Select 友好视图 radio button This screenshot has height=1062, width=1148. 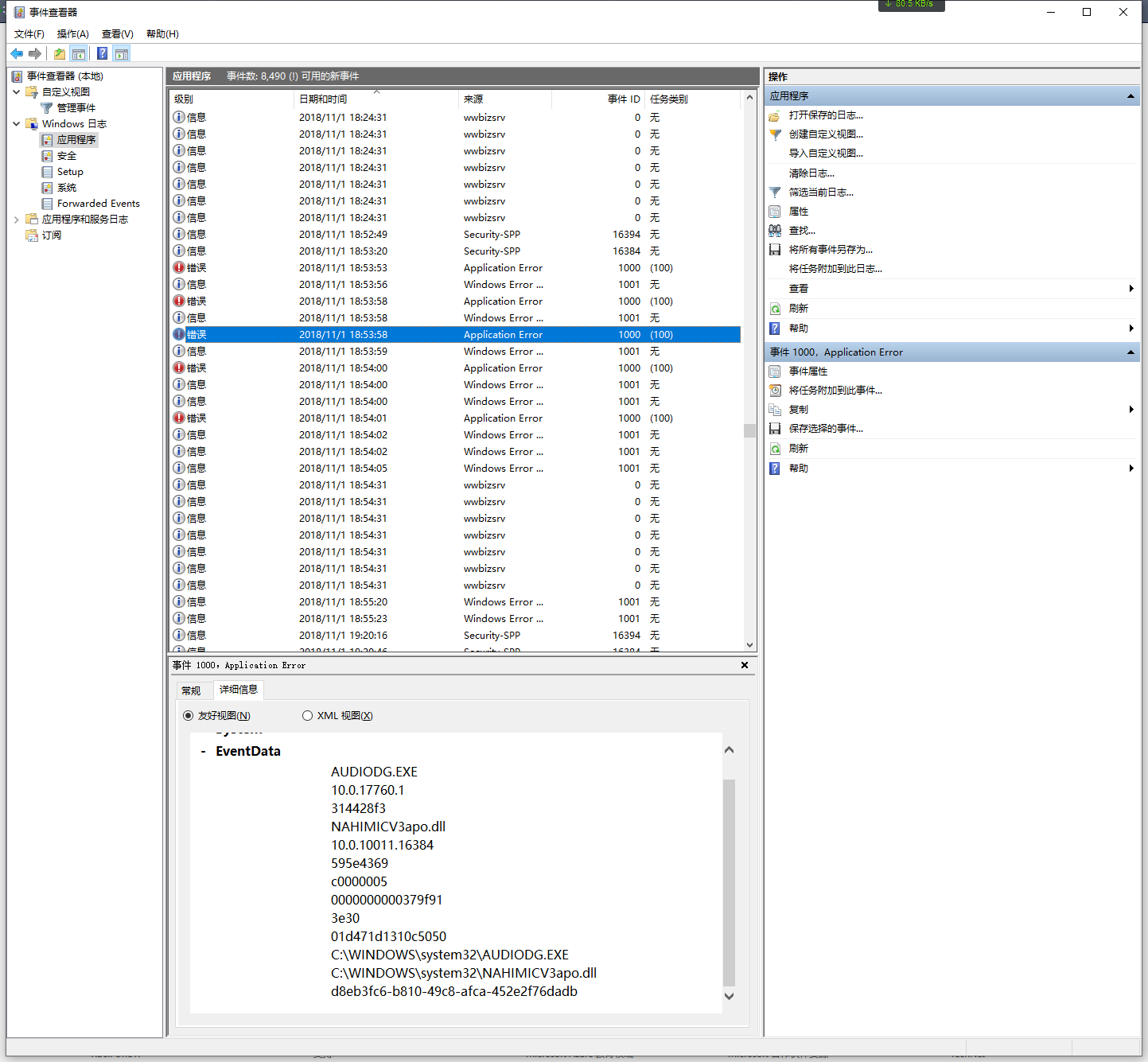click(x=189, y=716)
